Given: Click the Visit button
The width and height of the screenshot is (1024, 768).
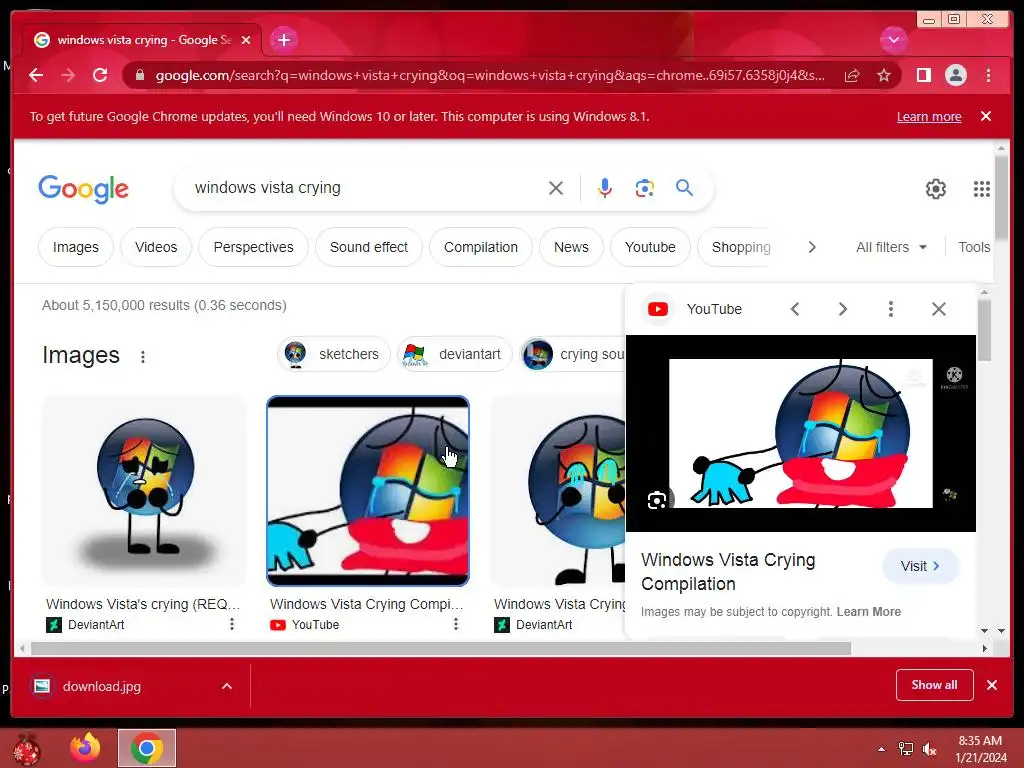Looking at the screenshot, I should (920, 566).
